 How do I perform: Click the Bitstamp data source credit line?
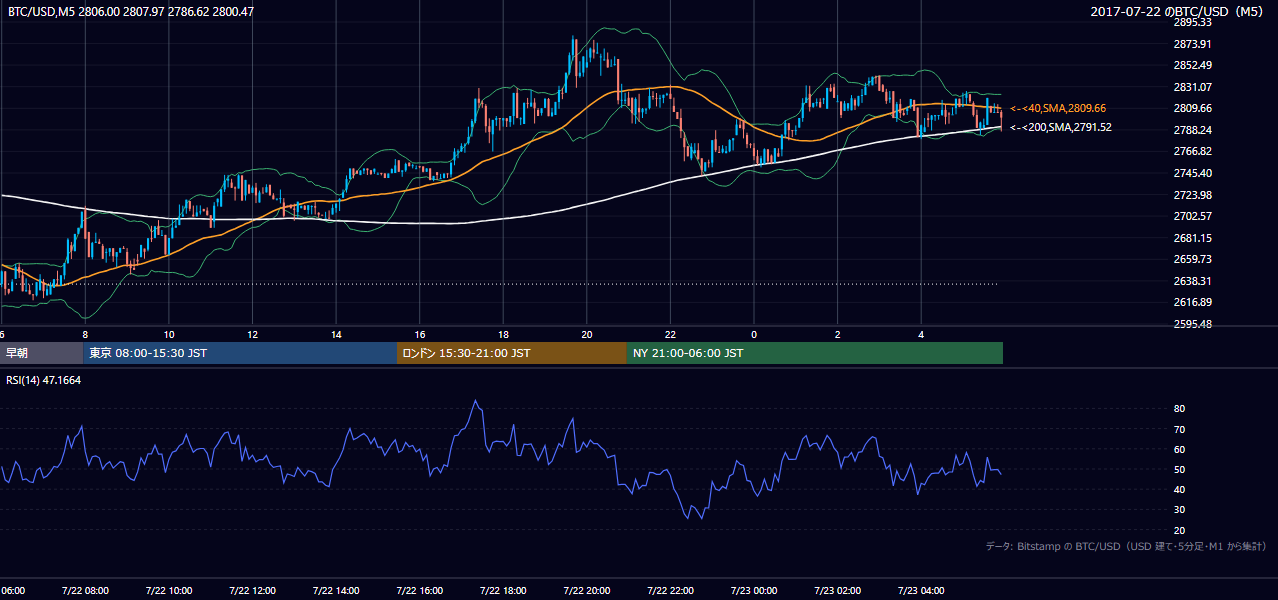pos(1127,546)
